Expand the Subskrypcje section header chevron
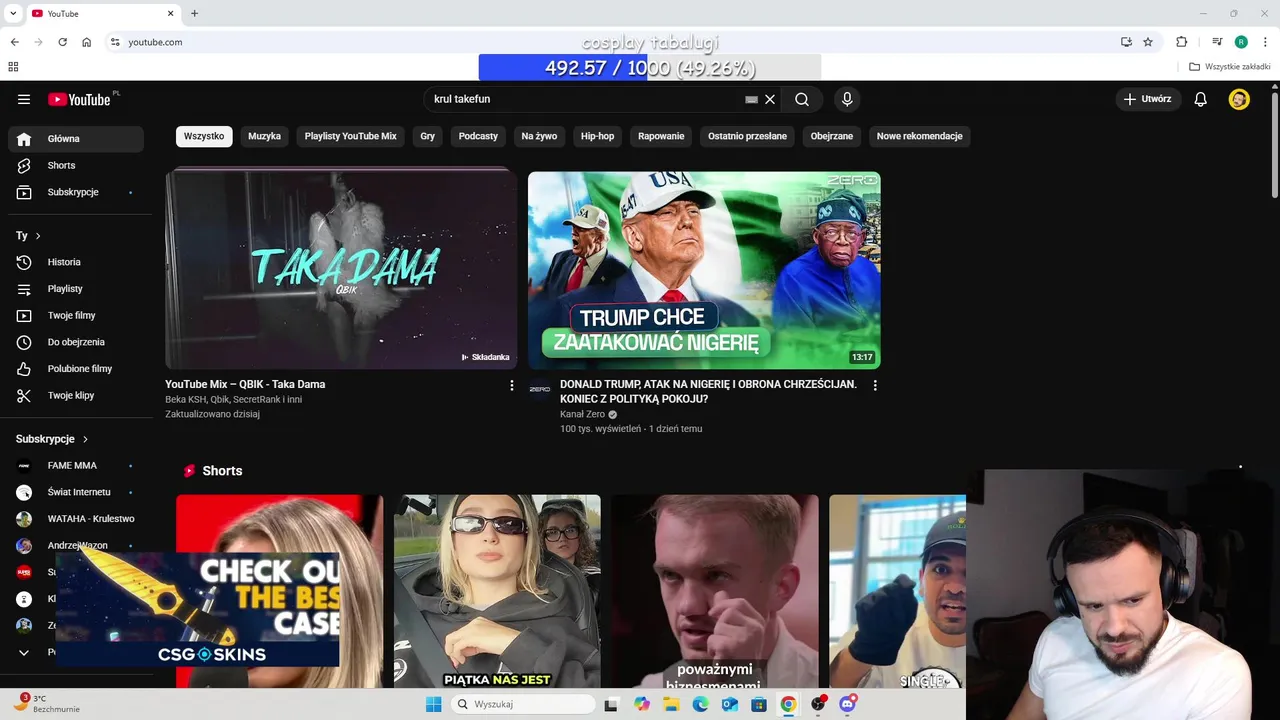This screenshot has height=720, width=1280. pyautogui.click(x=85, y=439)
